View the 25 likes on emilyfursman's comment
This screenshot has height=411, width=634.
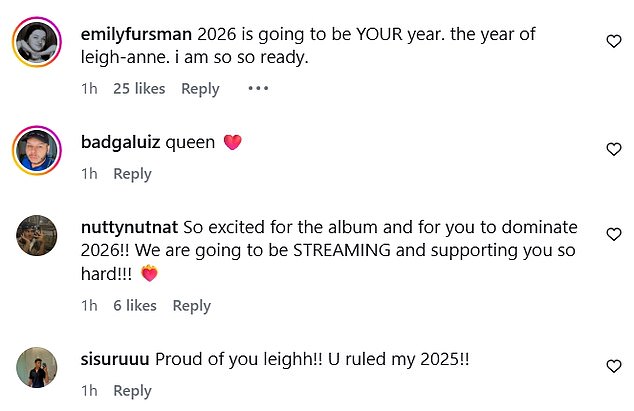tap(139, 89)
